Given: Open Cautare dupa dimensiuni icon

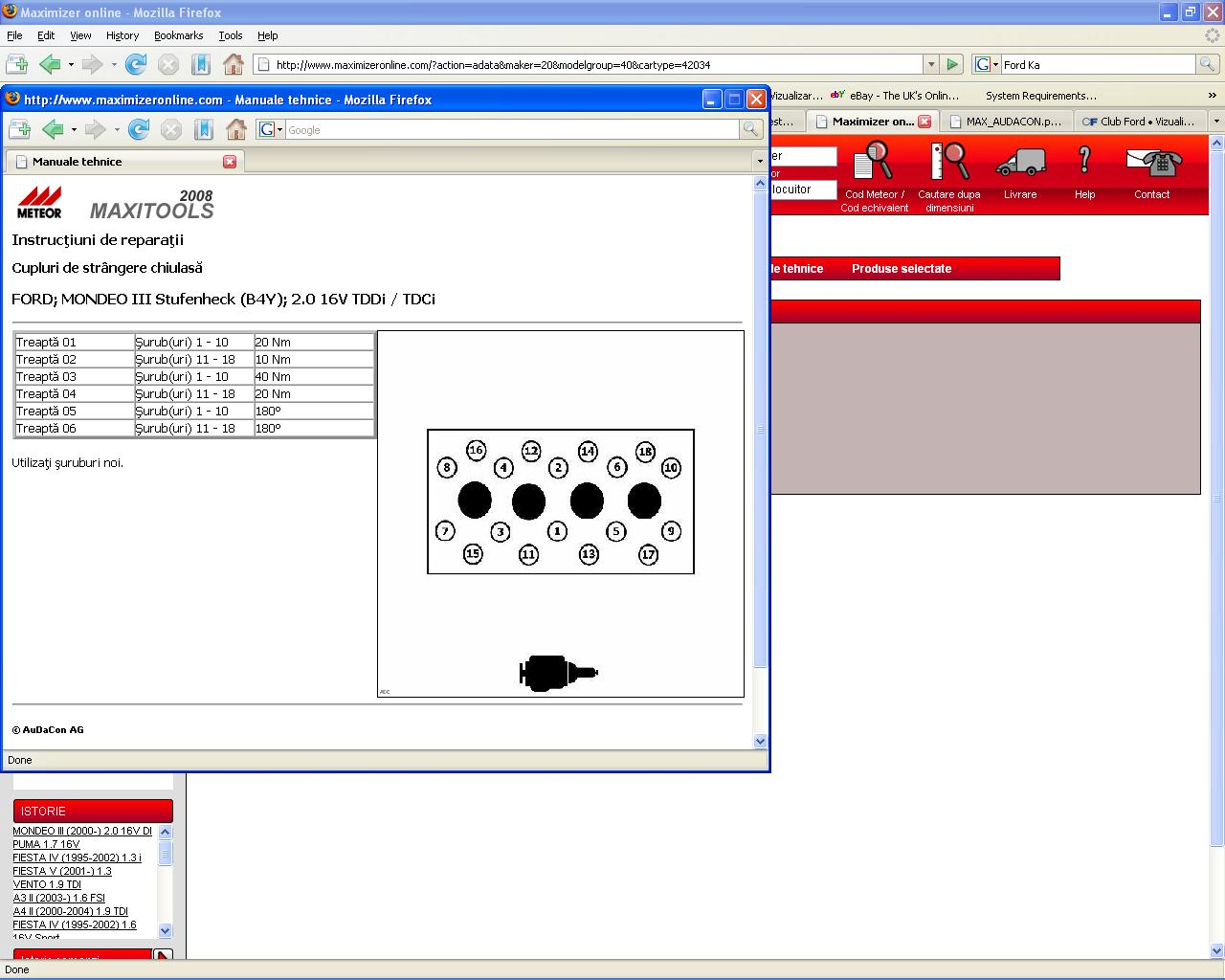Looking at the screenshot, I should coord(948,161).
